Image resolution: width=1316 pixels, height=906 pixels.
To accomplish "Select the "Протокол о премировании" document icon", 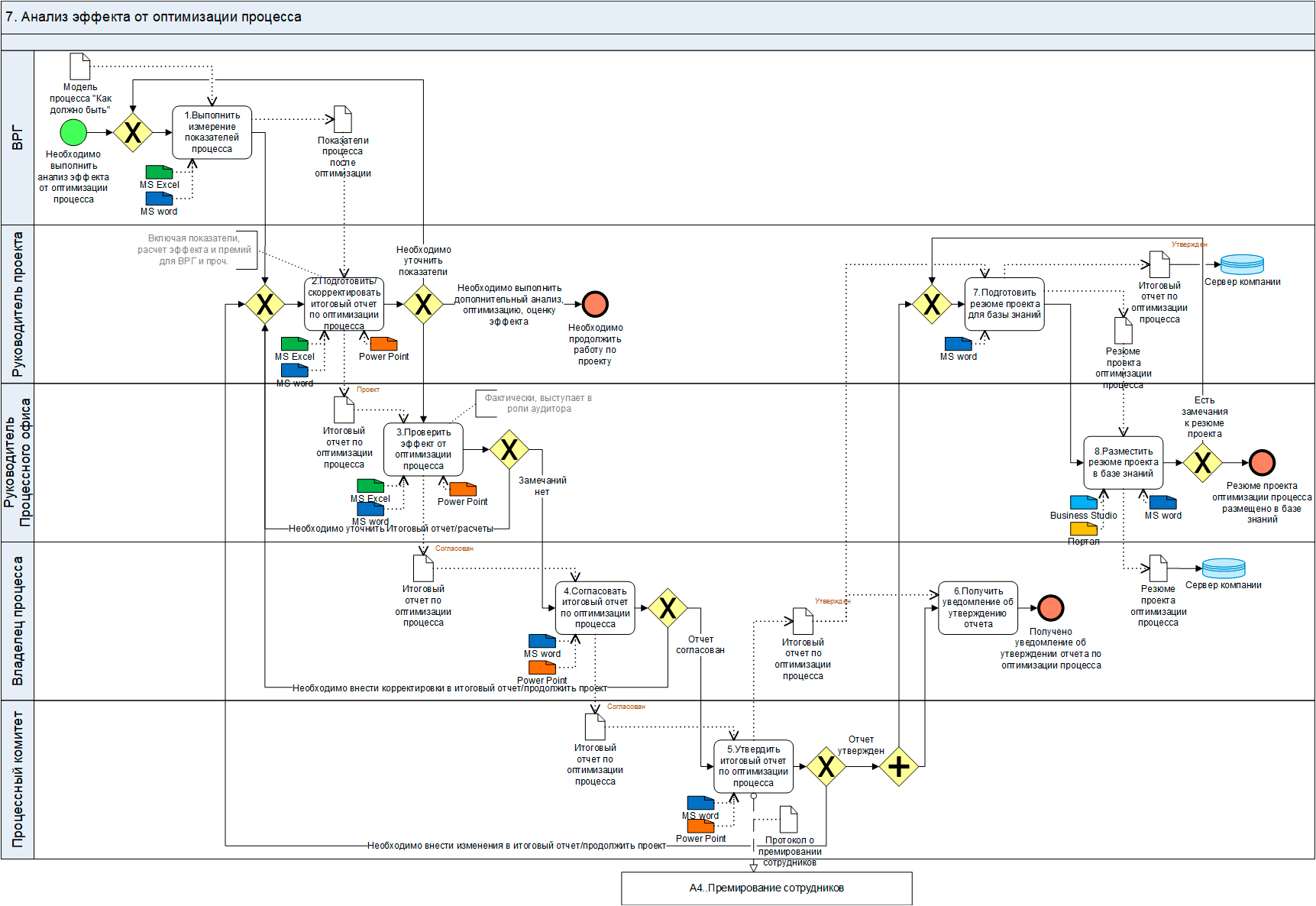I will click(788, 820).
